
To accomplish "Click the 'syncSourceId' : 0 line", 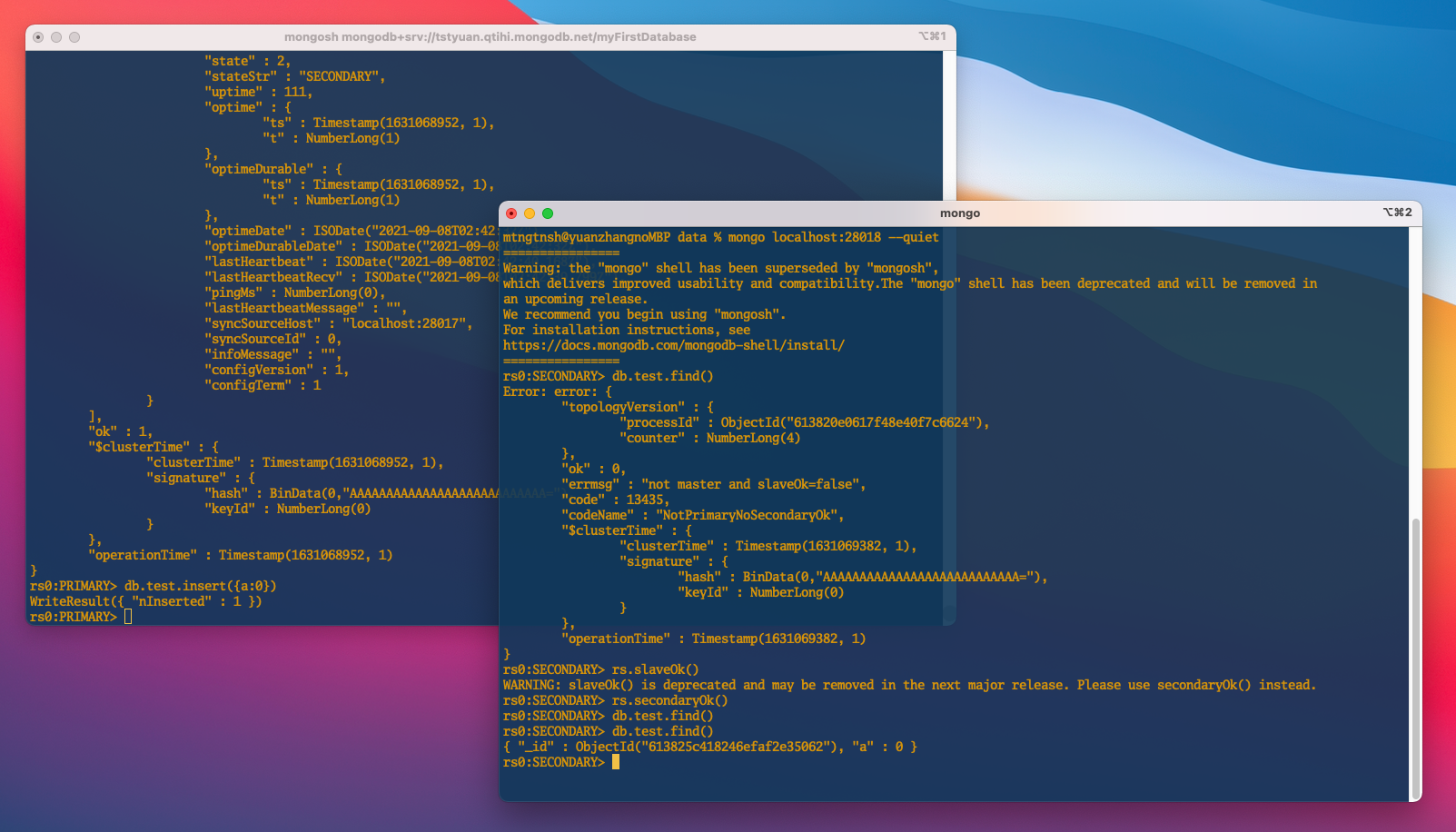I will pos(273,339).
